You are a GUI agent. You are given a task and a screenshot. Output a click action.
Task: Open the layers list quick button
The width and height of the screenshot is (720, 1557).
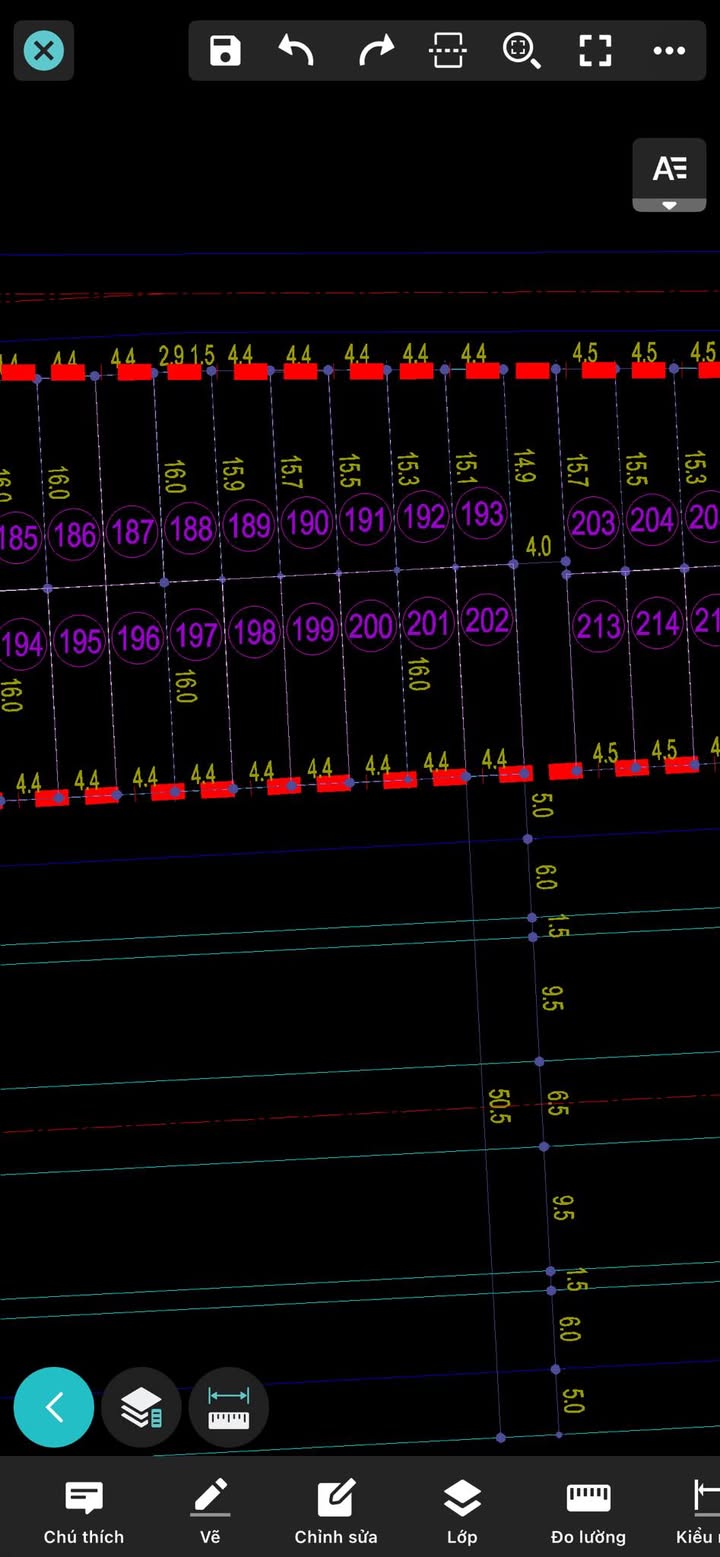141,1408
